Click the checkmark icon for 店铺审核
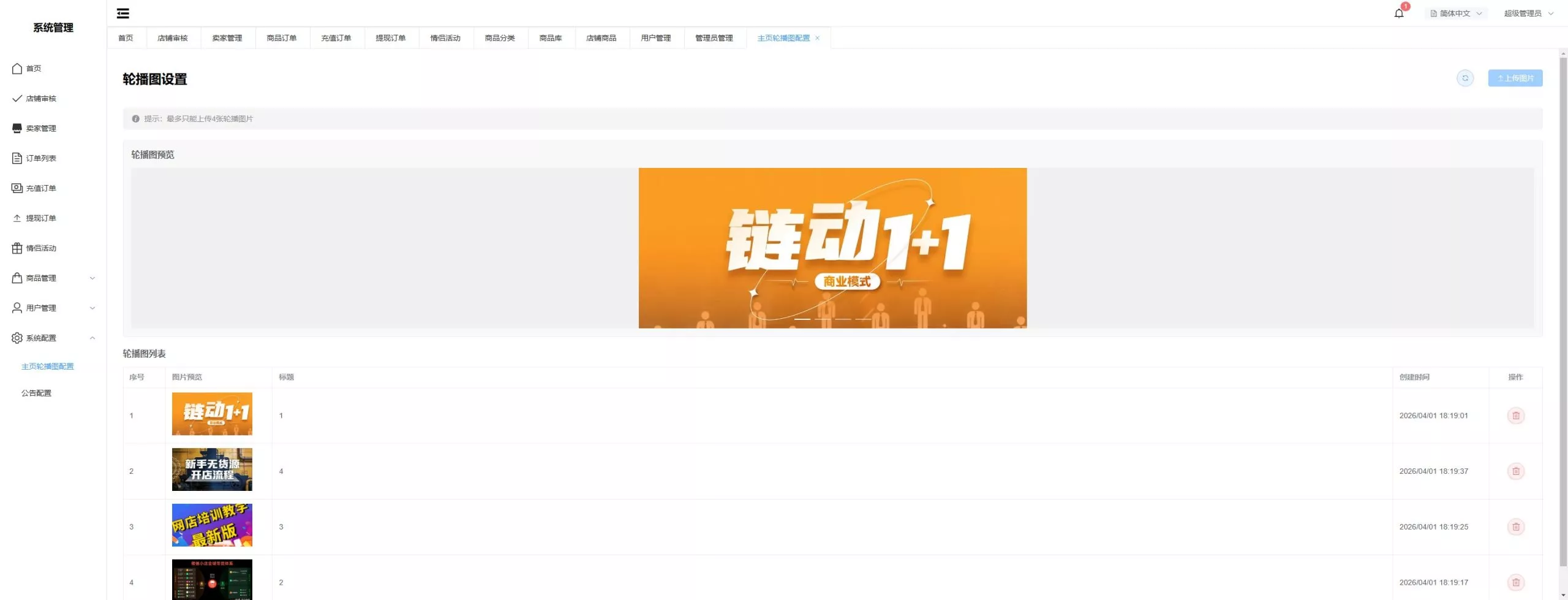The width and height of the screenshot is (1568, 600). click(17, 99)
